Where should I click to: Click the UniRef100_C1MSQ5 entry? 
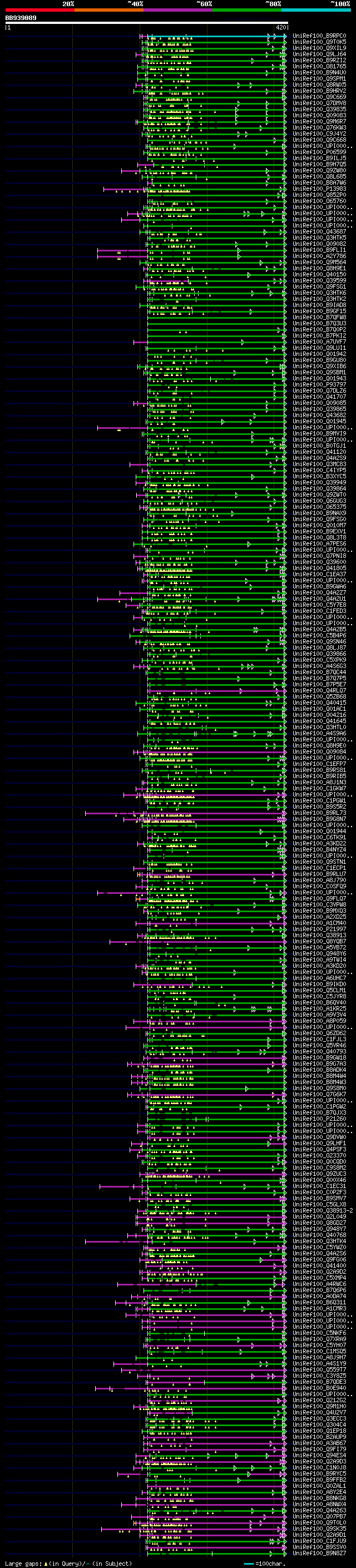[x=319, y=1351]
